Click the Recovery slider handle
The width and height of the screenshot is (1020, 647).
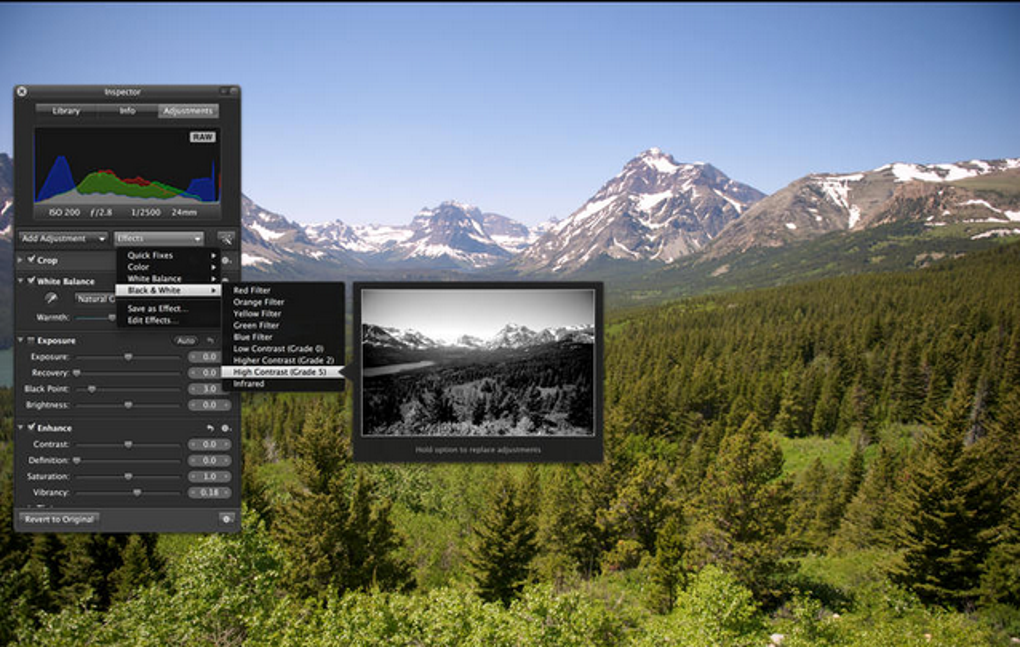click(x=77, y=373)
